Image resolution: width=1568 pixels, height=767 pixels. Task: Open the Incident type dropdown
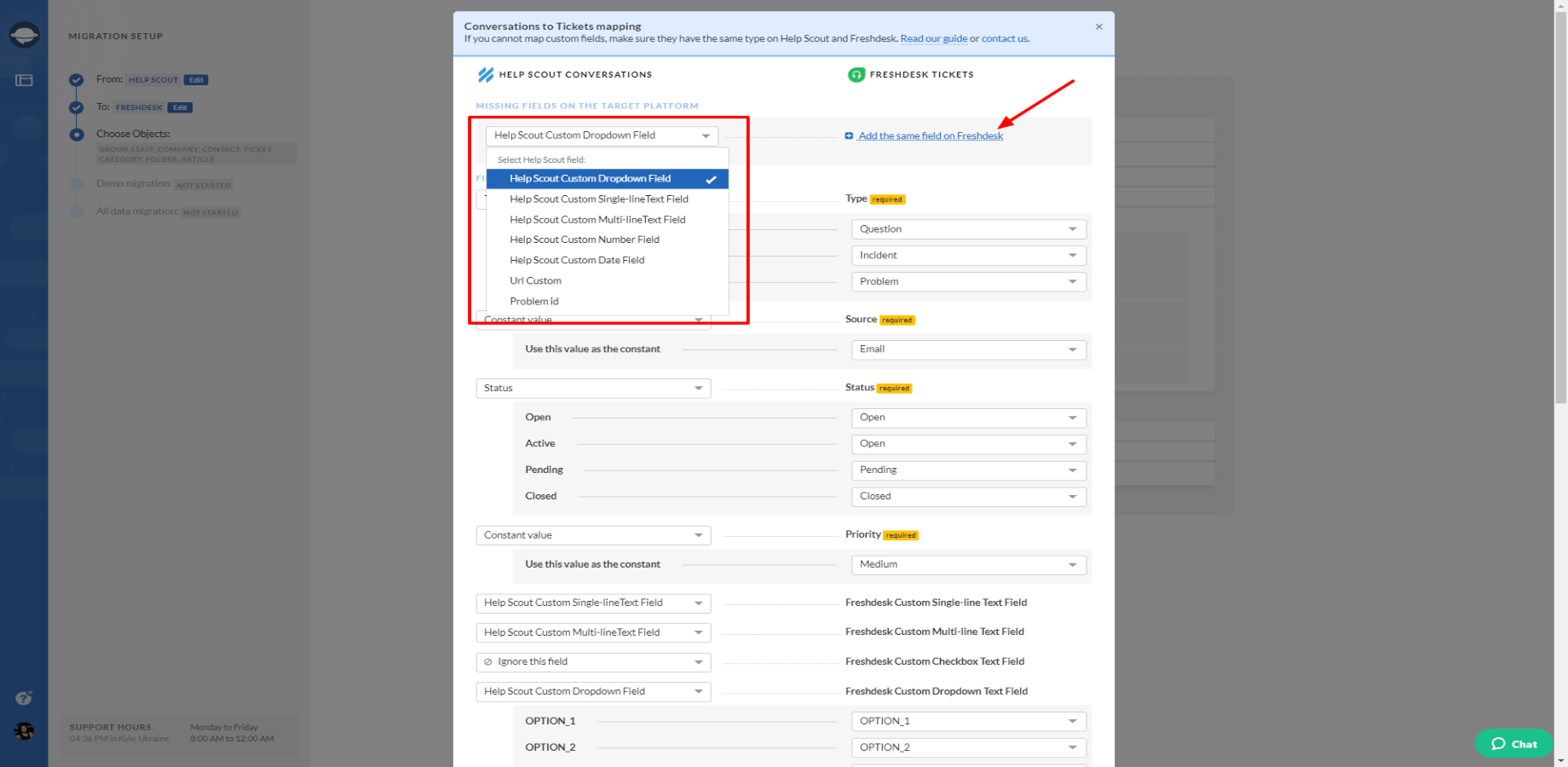coord(969,256)
